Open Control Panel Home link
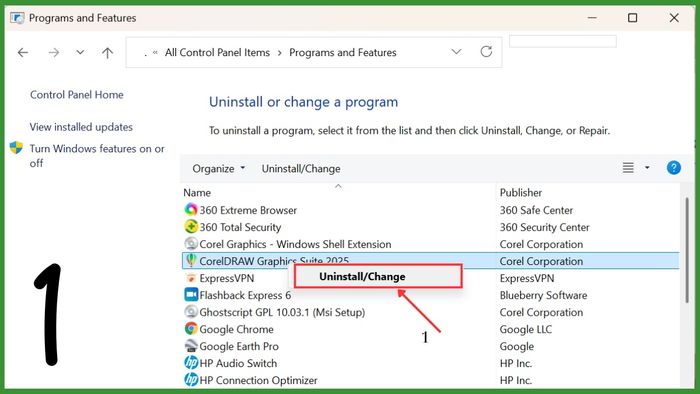 click(77, 95)
